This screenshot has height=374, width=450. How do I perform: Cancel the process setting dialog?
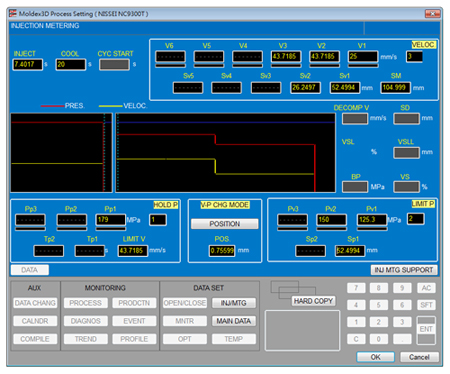(x=419, y=357)
